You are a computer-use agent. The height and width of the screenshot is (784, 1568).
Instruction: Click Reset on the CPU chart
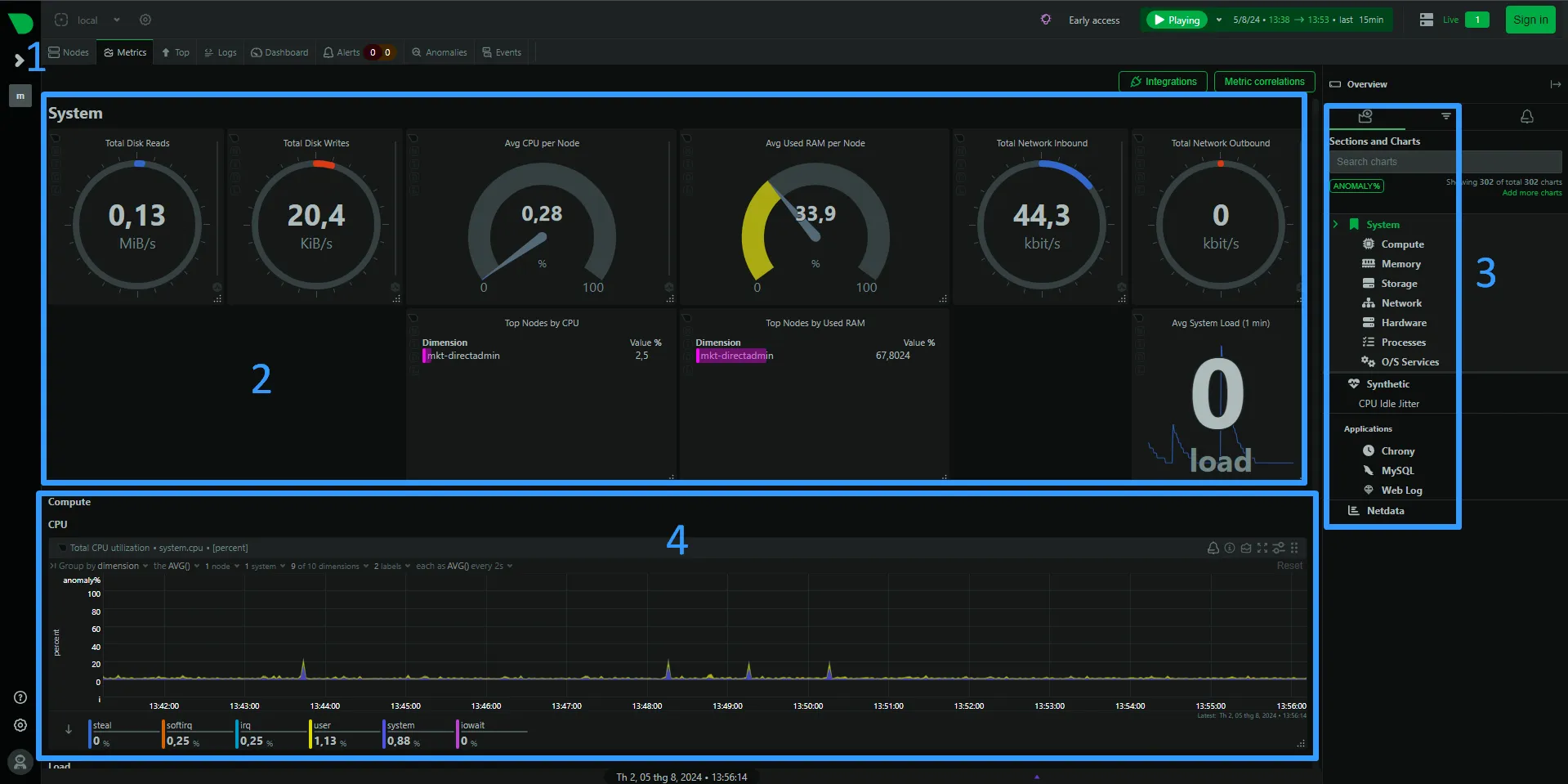pos(1289,566)
